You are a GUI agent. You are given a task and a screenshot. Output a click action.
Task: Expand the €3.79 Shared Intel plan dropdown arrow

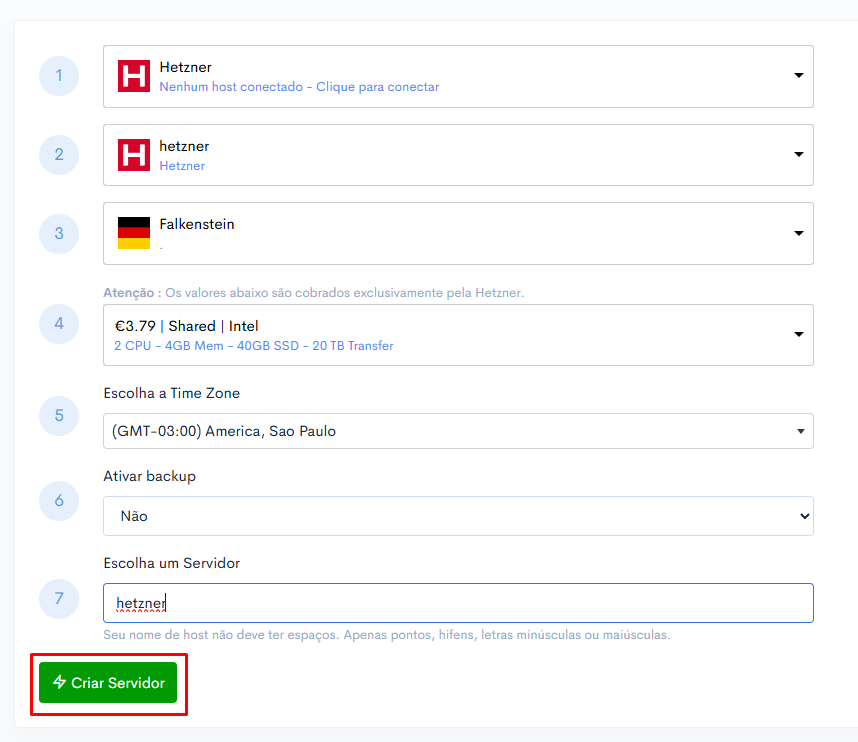click(798, 334)
